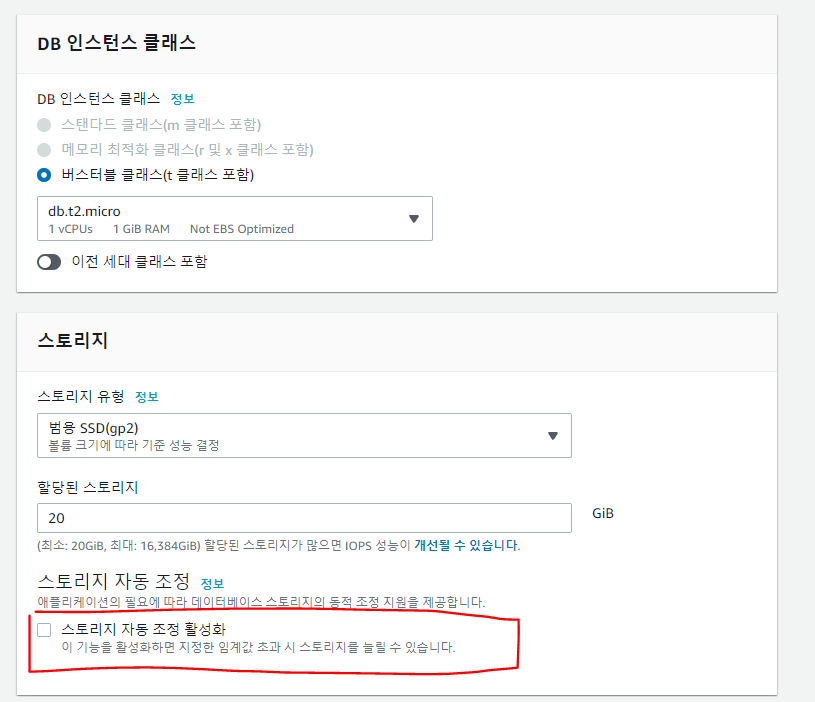Click the 1 GiB RAM text
This screenshot has width=815, height=702.
[141, 229]
